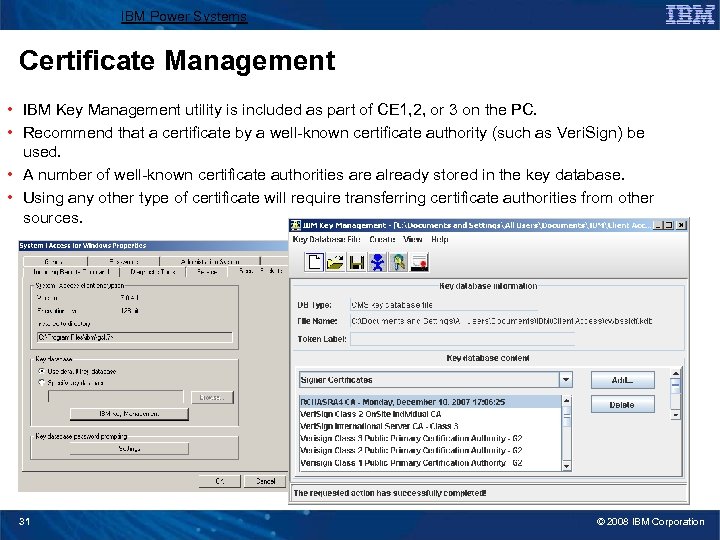The width and height of the screenshot is (720, 540).
Task: Select the Specify key database name radio button
Action: [x=41, y=382]
